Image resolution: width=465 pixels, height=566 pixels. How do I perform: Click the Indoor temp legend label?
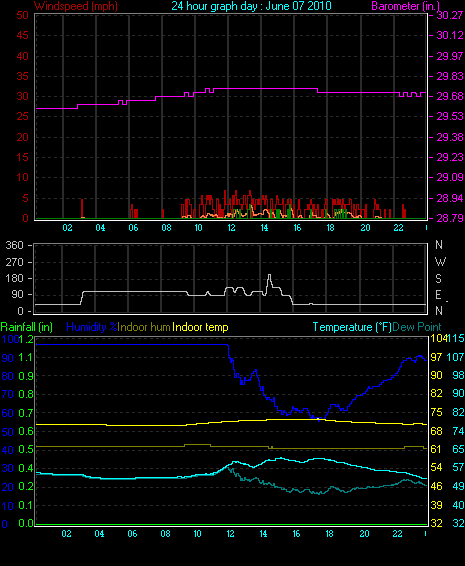(200, 327)
